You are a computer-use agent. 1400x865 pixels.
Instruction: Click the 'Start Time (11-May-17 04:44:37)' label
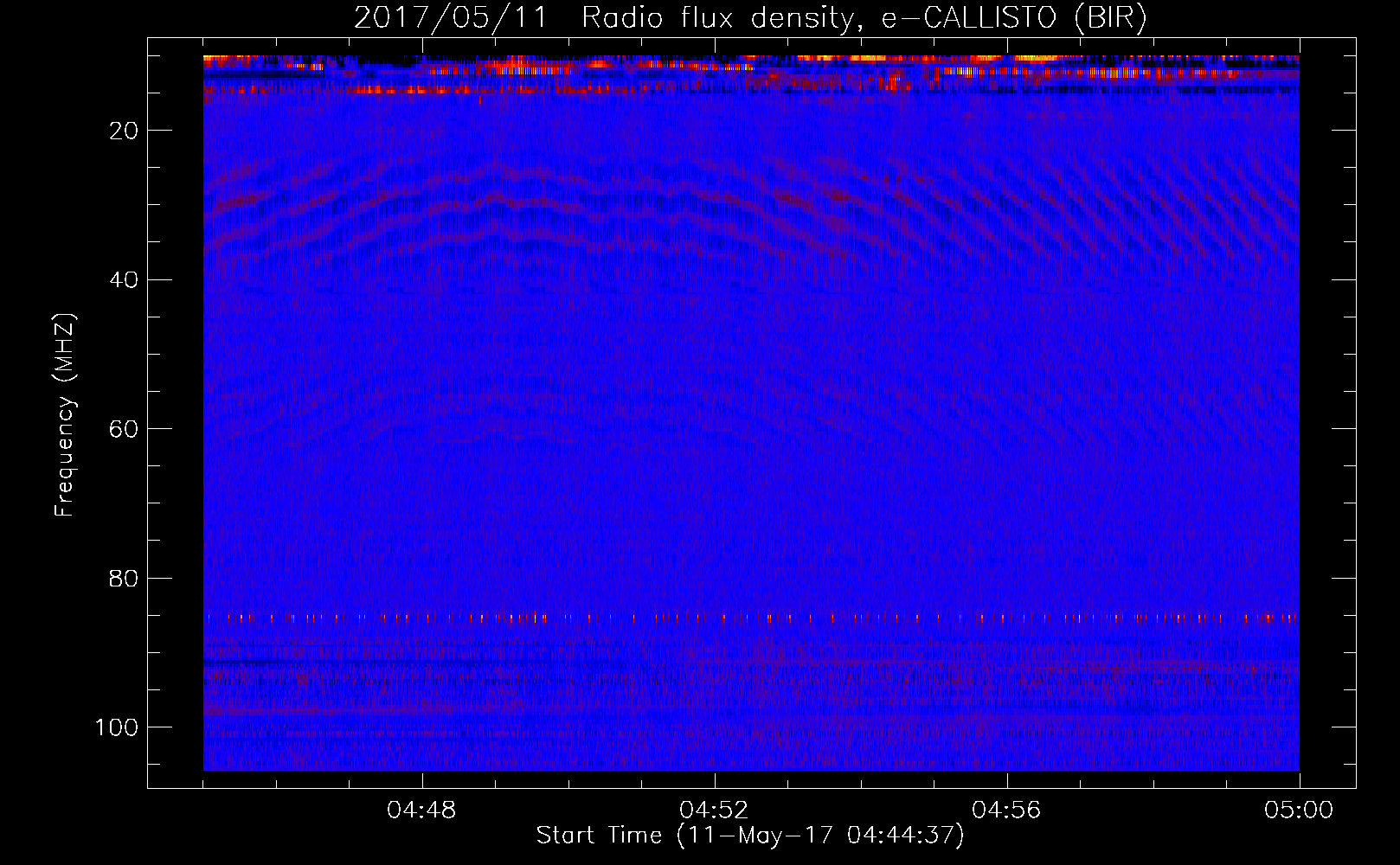[750, 836]
